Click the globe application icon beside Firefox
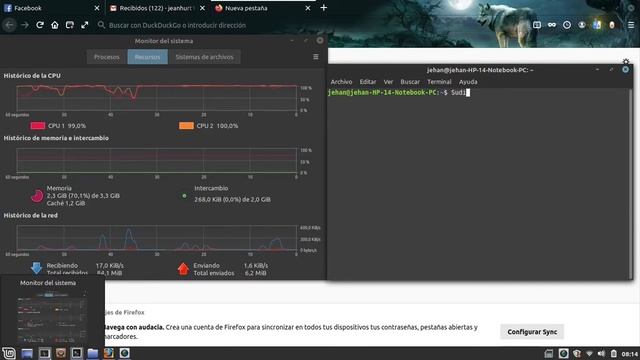 point(125,353)
